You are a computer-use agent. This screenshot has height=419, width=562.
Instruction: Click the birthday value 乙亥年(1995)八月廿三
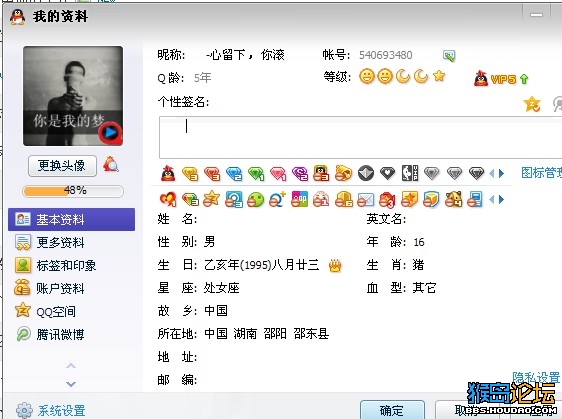262,265
